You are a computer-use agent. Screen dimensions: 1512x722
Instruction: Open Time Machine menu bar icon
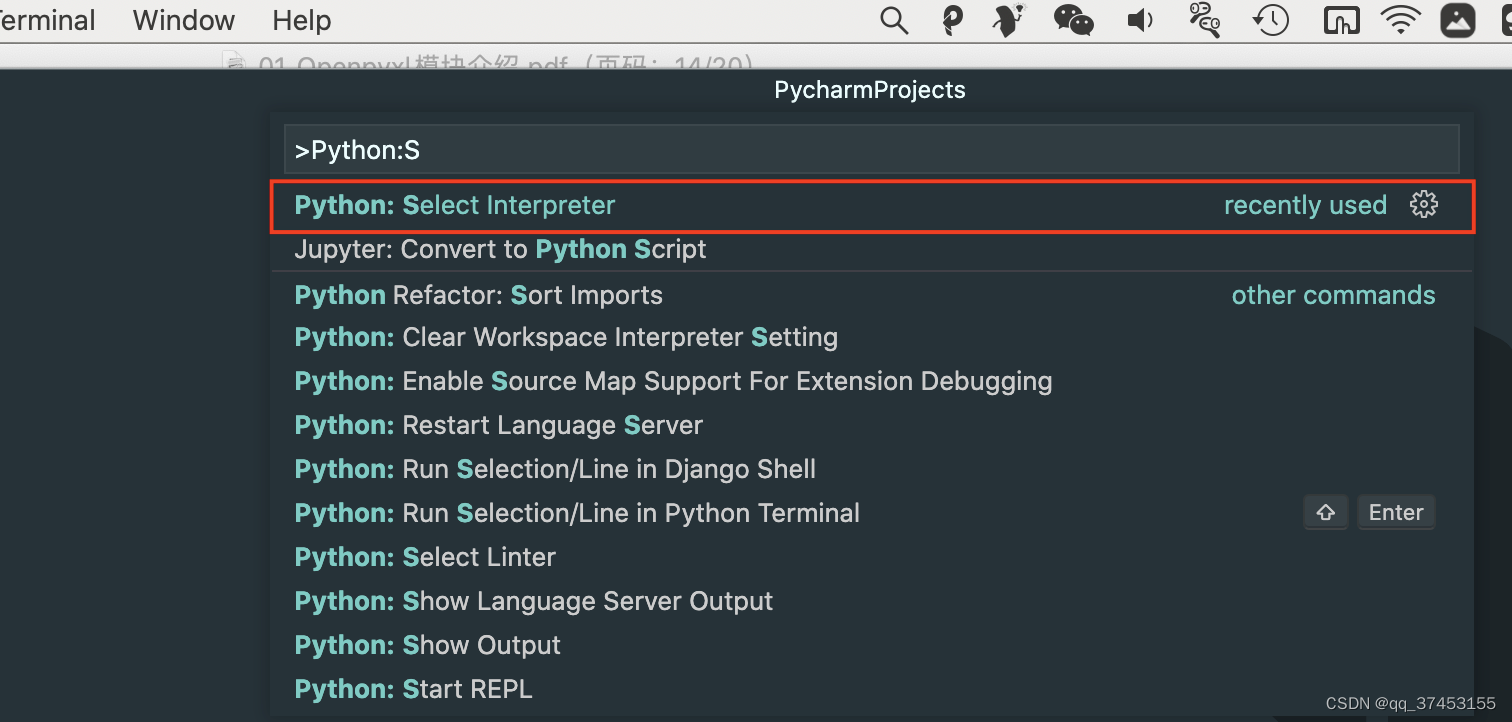(x=1270, y=20)
